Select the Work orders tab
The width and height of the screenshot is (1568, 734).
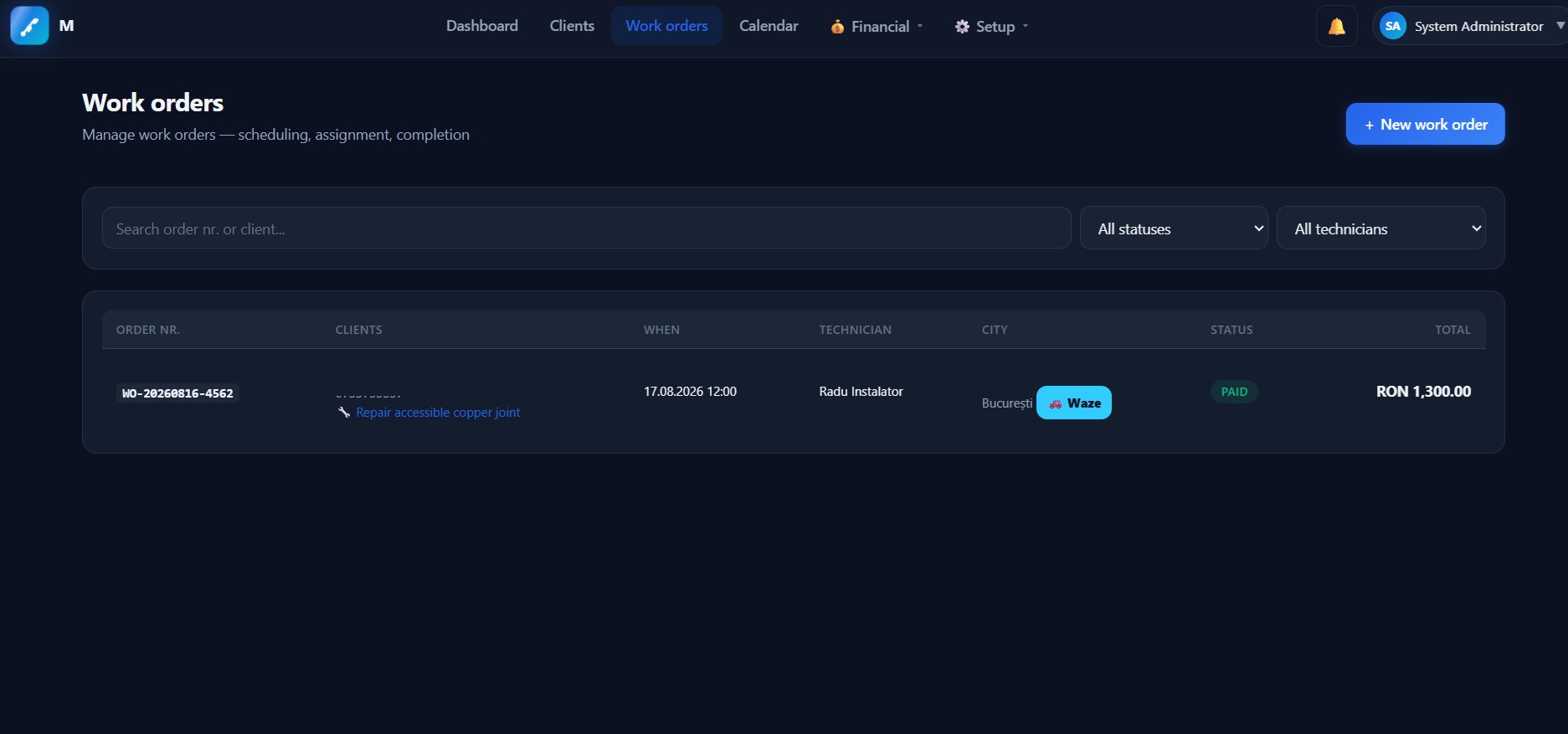point(666,26)
